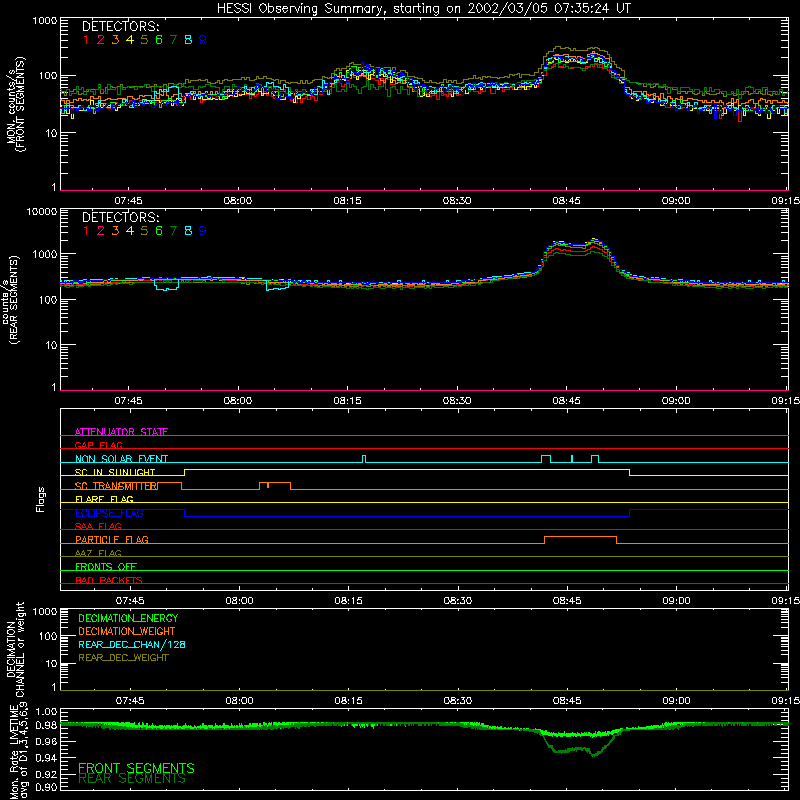Click 0.98 label on livetime y-axis
The image size is (800, 800).
(x=47, y=725)
